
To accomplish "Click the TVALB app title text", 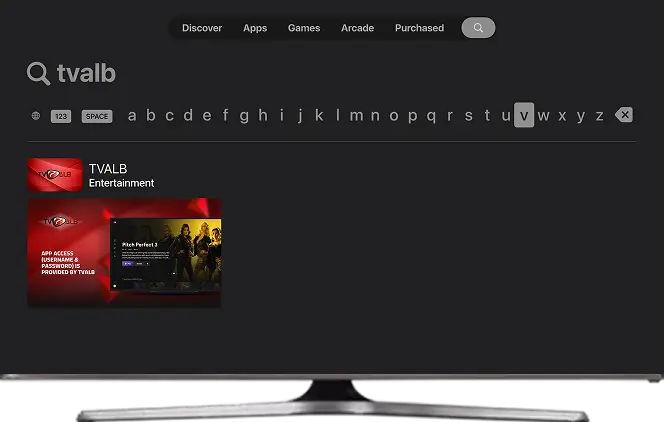I will [x=108, y=169].
